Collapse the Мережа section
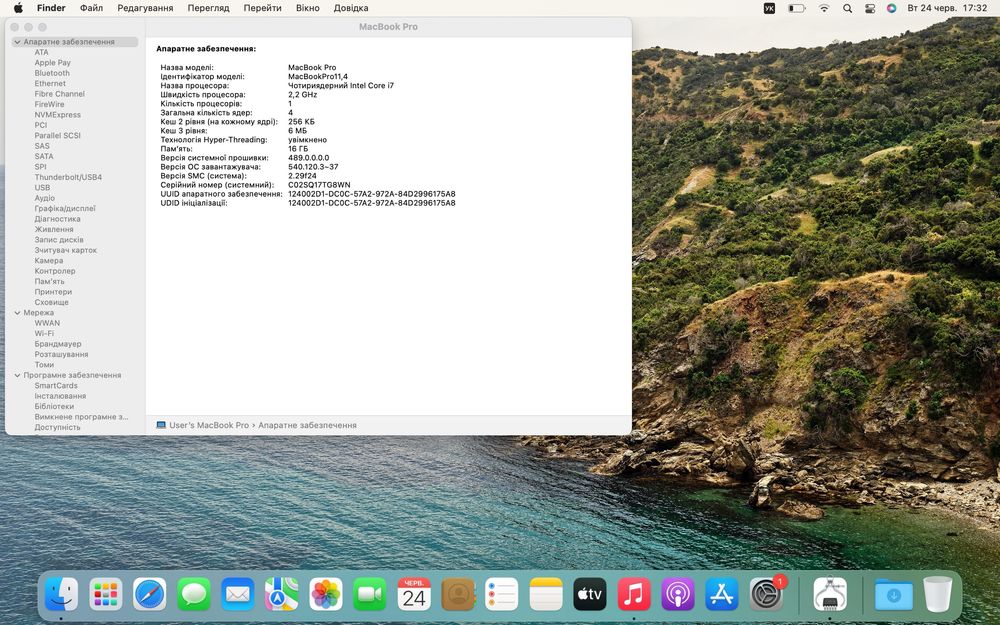1000x625 pixels. [x=17, y=313]
